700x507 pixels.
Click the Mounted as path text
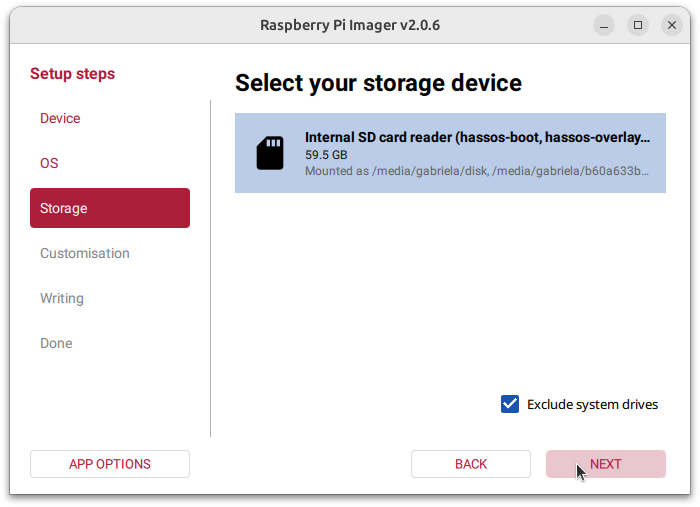(x=477, y=171)
